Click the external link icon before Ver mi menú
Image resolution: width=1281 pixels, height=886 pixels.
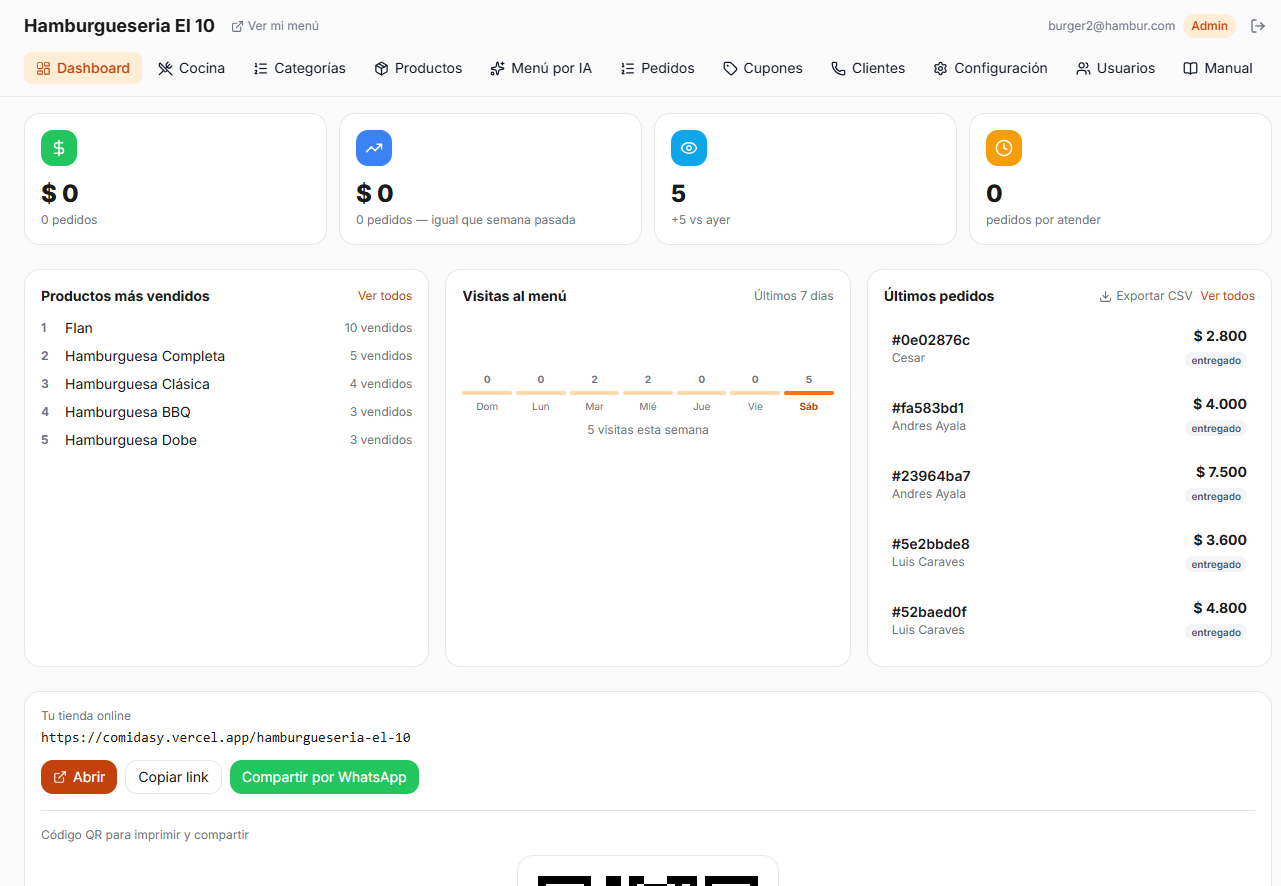pyautogui.click(x=237, y=26)
